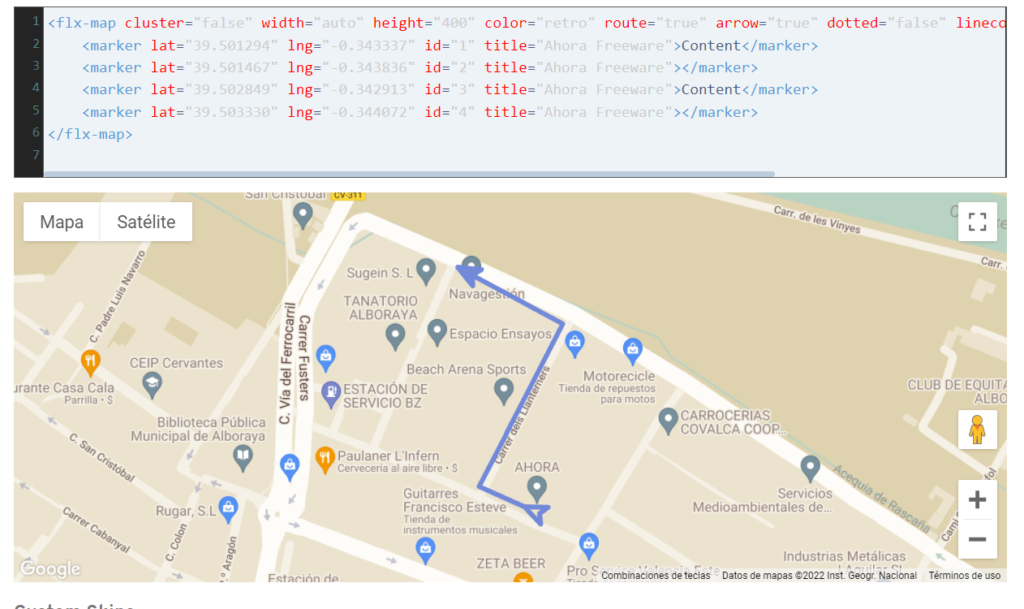Click the shop icon left of Paulaner
The height and width of the screenshot is (609, 1024).
pyautogui.click(x=289, y=467)
